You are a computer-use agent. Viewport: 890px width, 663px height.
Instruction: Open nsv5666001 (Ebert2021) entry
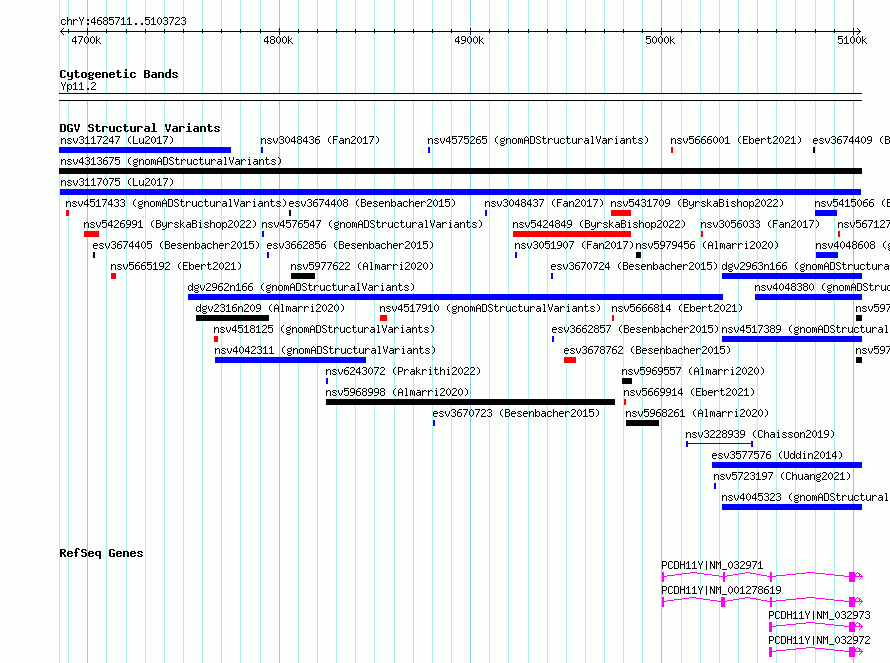[736, 140]
